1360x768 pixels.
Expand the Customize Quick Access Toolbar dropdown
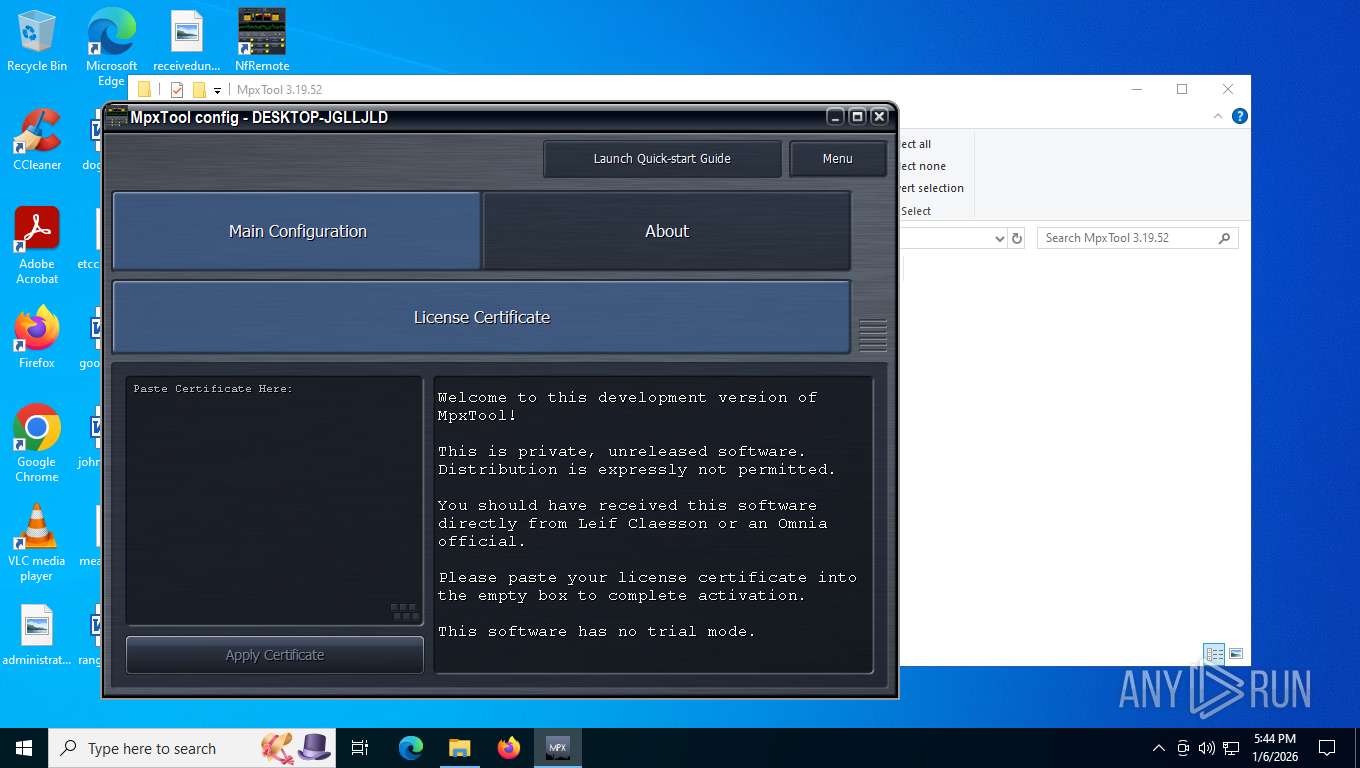click(x=217, y=91)
